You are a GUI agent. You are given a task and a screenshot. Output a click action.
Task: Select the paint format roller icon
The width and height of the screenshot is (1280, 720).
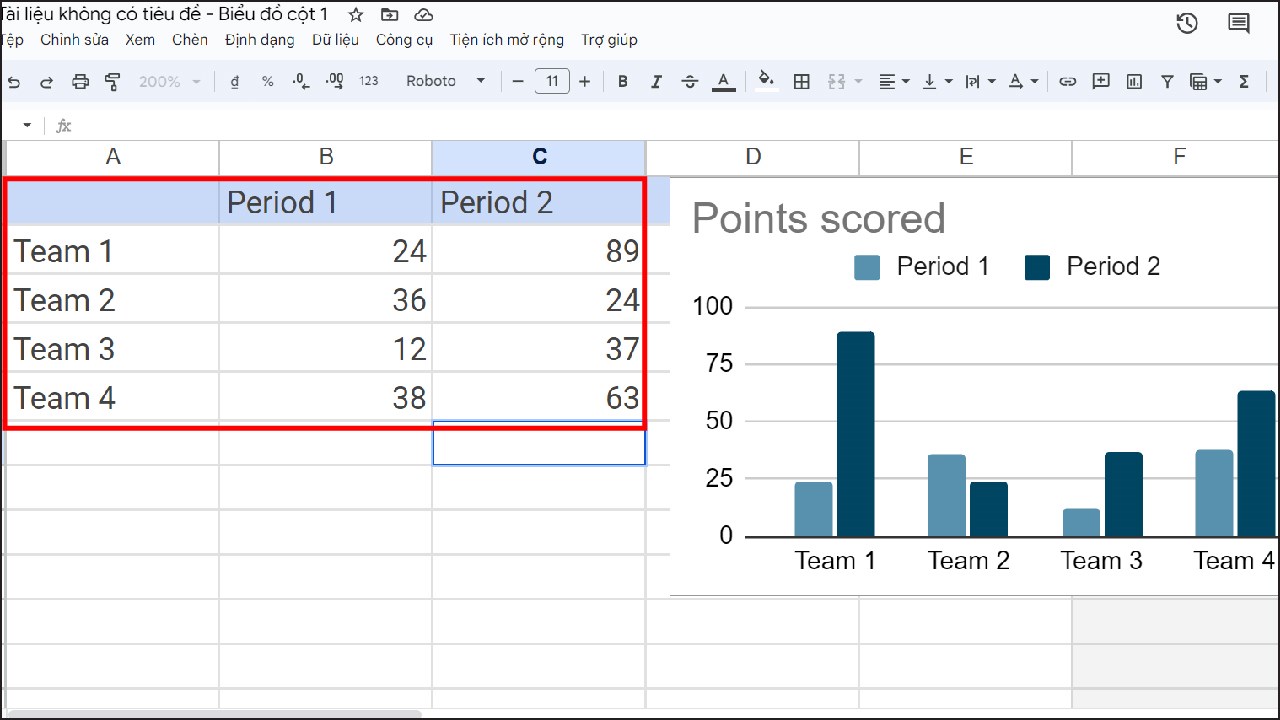coord(112,82)
